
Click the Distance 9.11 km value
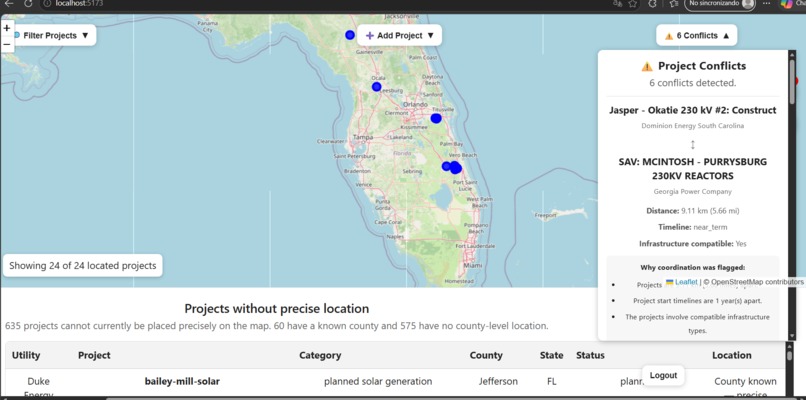tap(710, 211)
